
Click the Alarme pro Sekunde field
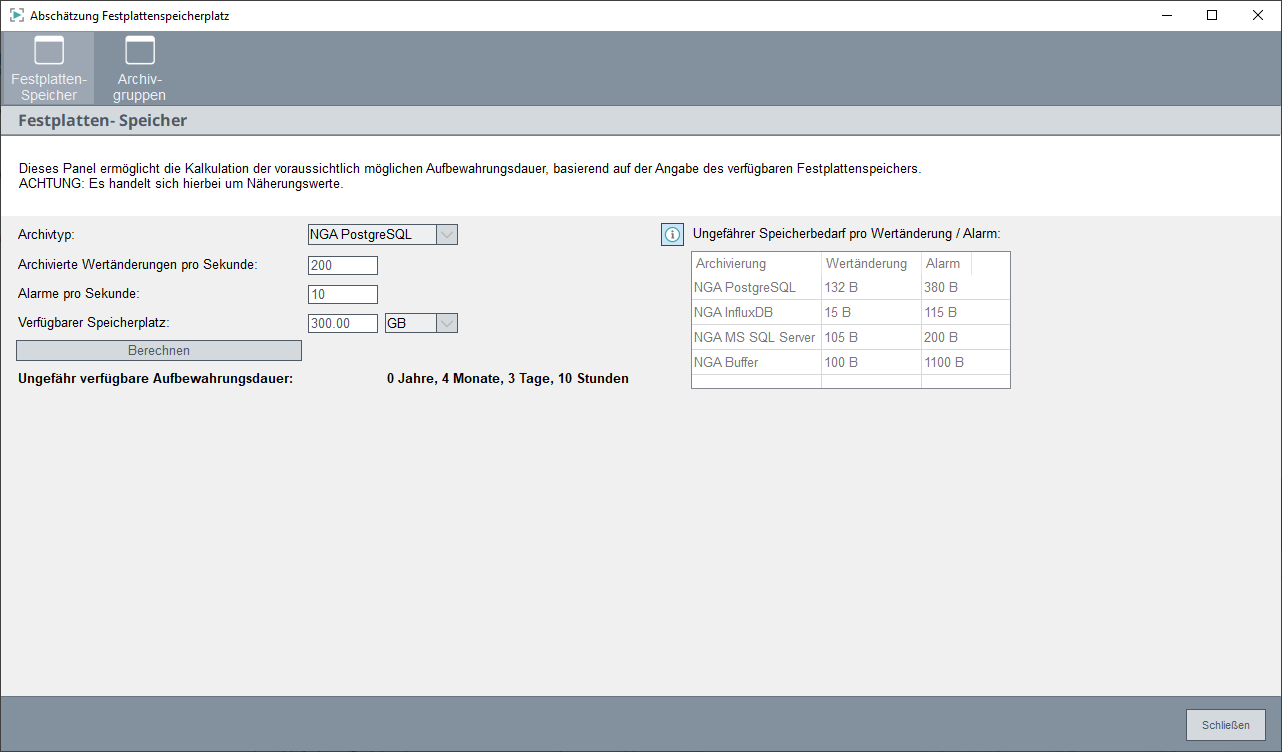tap(343, 294)
